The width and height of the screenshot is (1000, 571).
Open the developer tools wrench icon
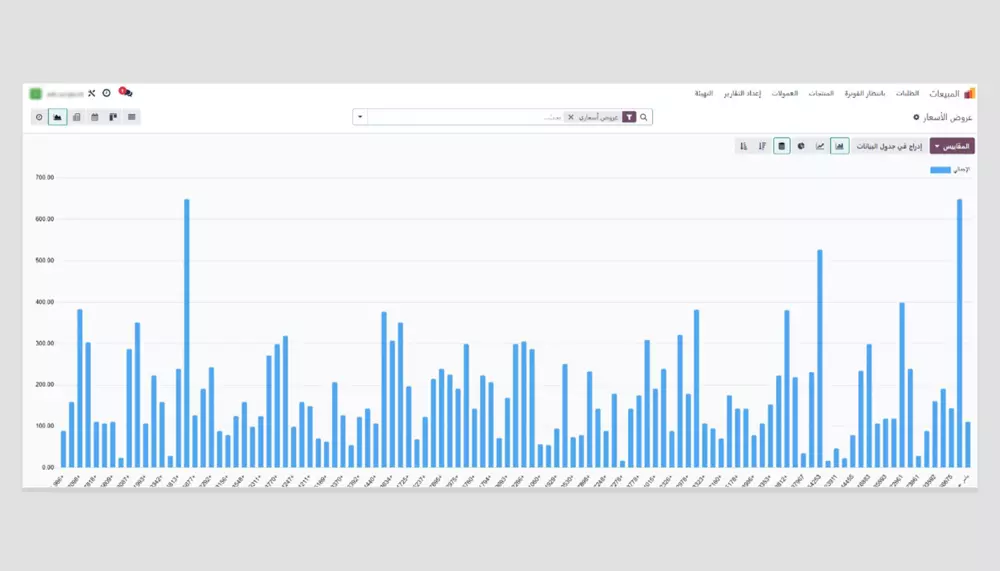click(x=91, y=93)
